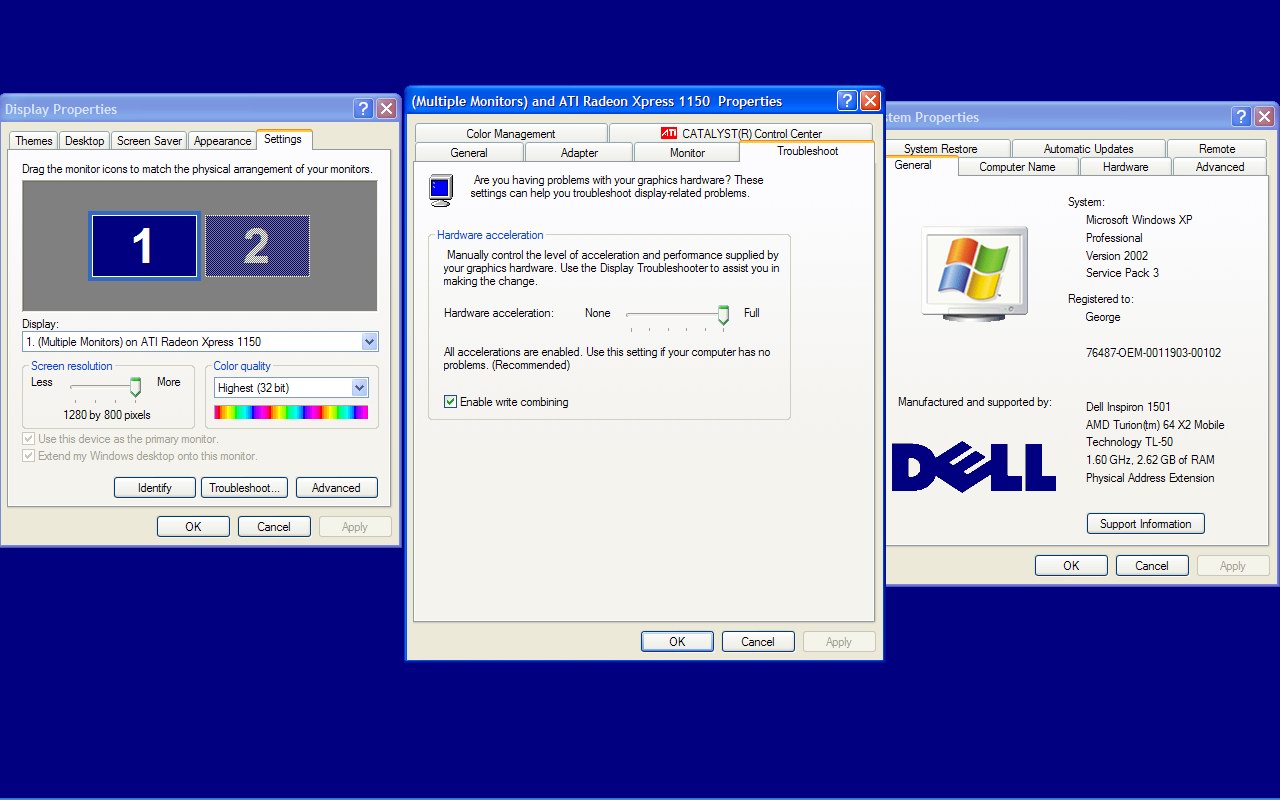Open CATALYST(R) Control Center tab
Screen dimensions: 1280x800
tap(741, 134)
